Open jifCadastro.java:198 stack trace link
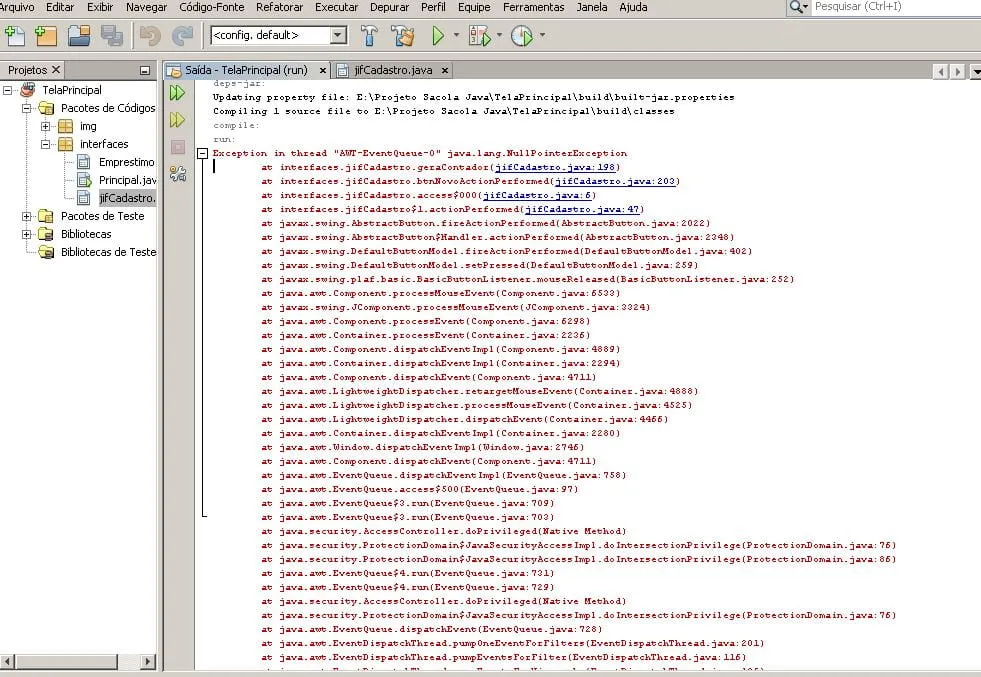 (x=556, y=167)
